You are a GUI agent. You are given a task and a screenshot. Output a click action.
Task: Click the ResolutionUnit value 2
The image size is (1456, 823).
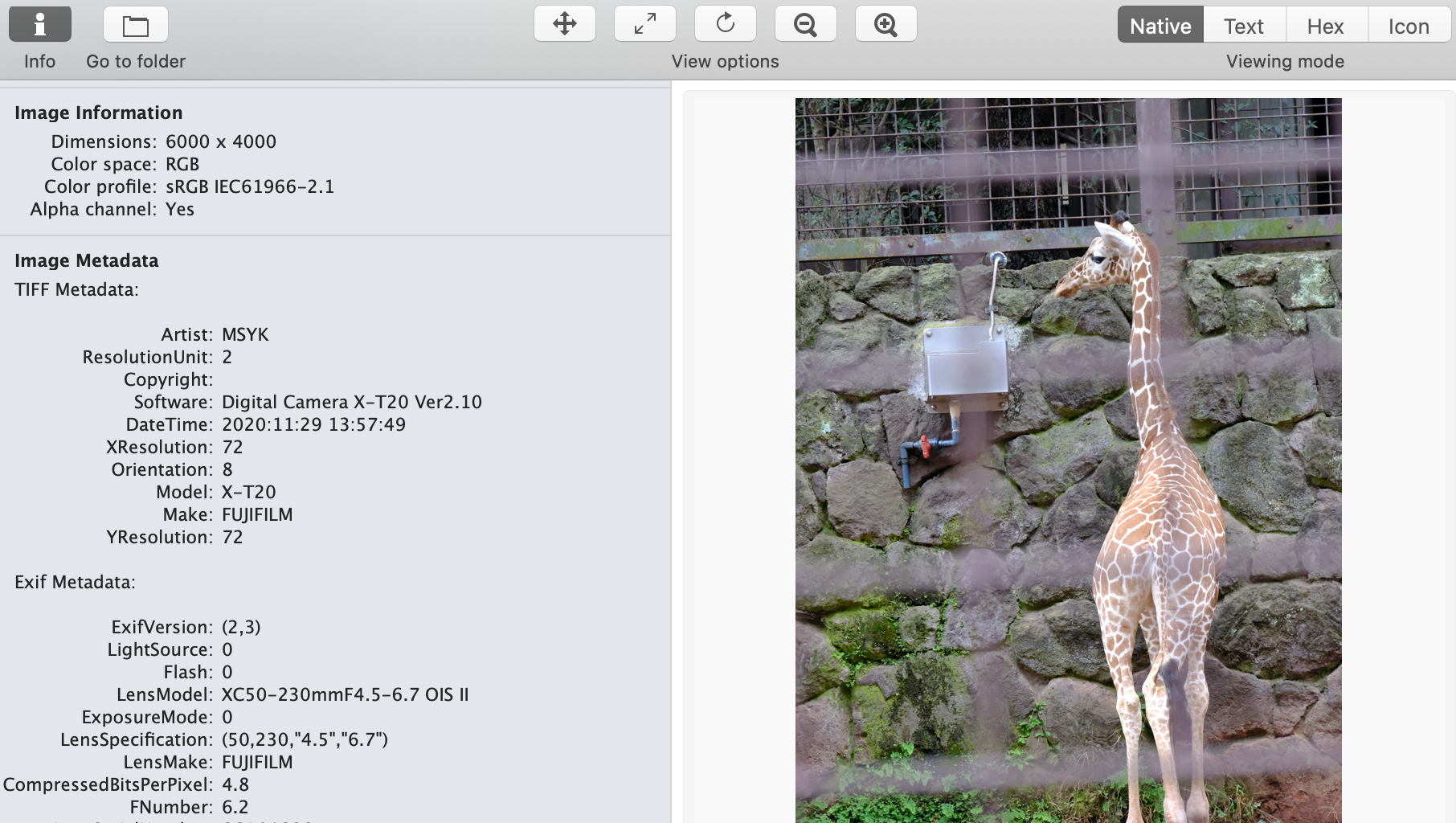point(227,357)
